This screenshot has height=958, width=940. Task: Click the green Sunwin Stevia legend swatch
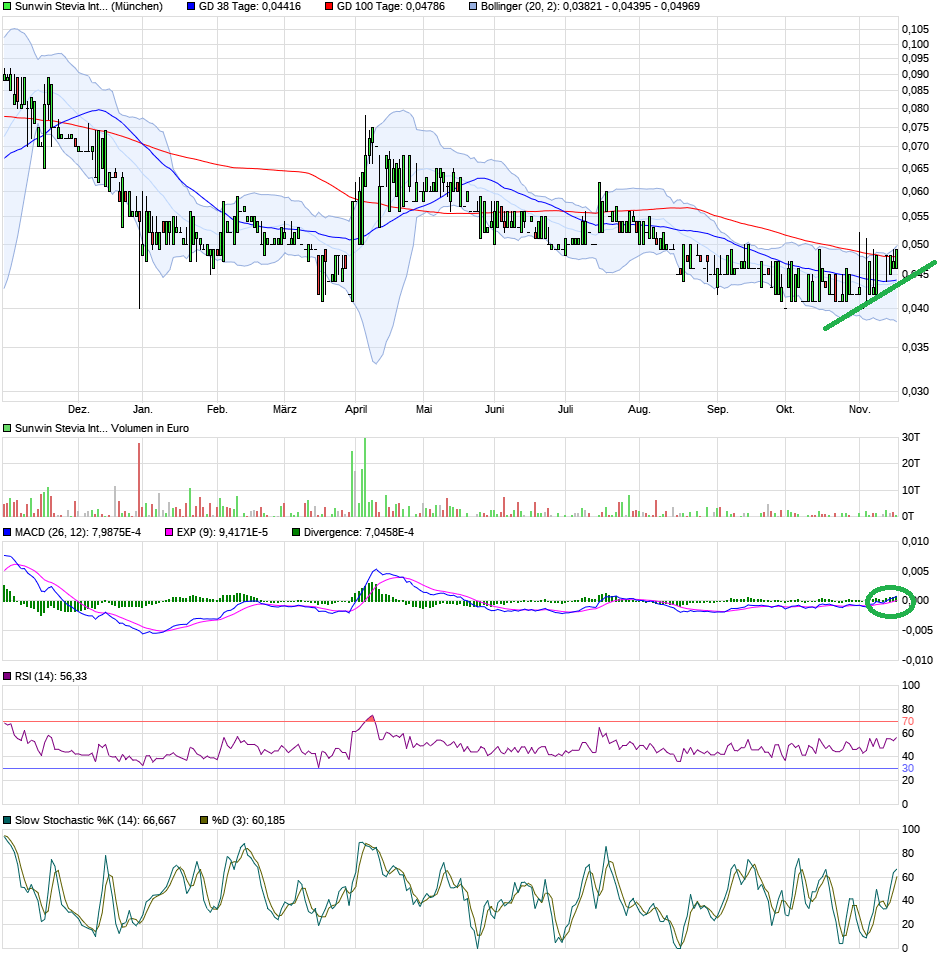(7, 7)
